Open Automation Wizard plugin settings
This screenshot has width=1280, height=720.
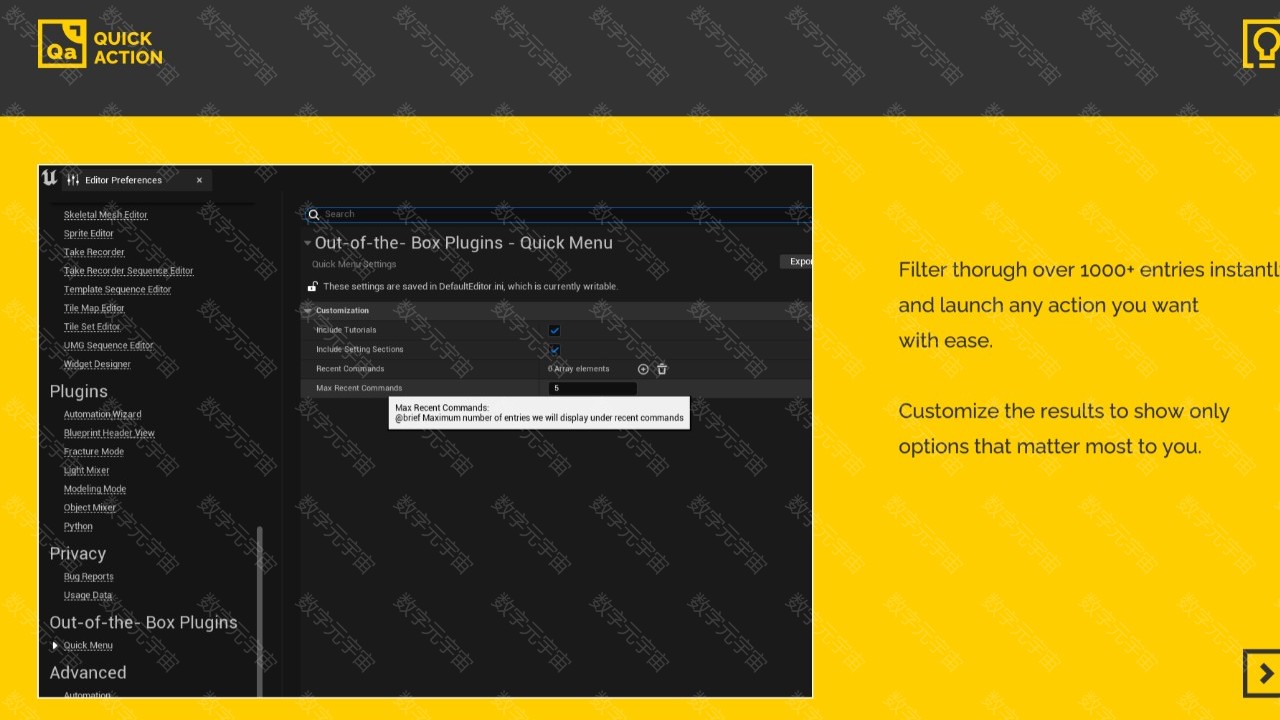pyautogui.click(x=102, y=414)
